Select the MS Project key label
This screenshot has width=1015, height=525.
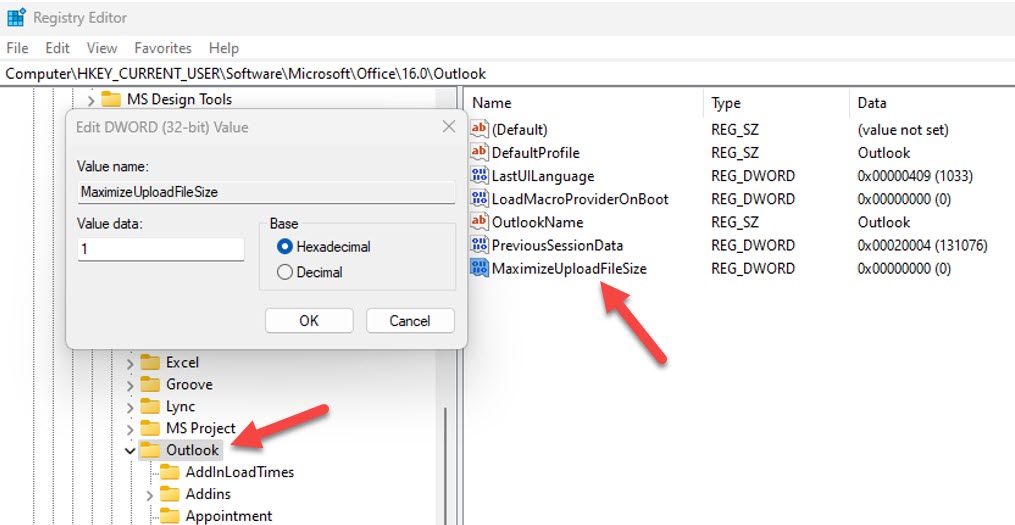tap(201, 429)
